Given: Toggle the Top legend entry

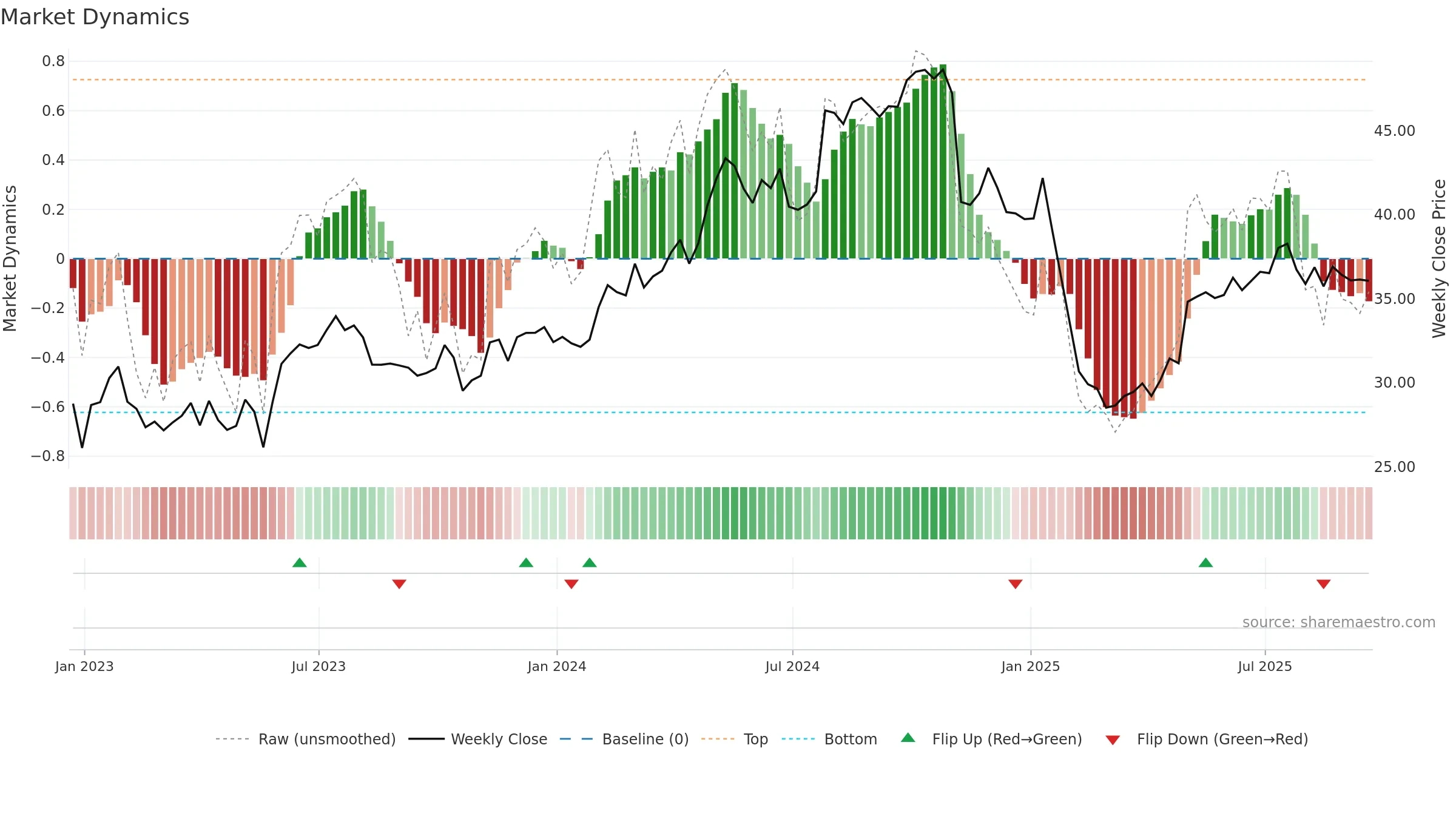Looking at the screenshot, I should [x=735, y=739].
